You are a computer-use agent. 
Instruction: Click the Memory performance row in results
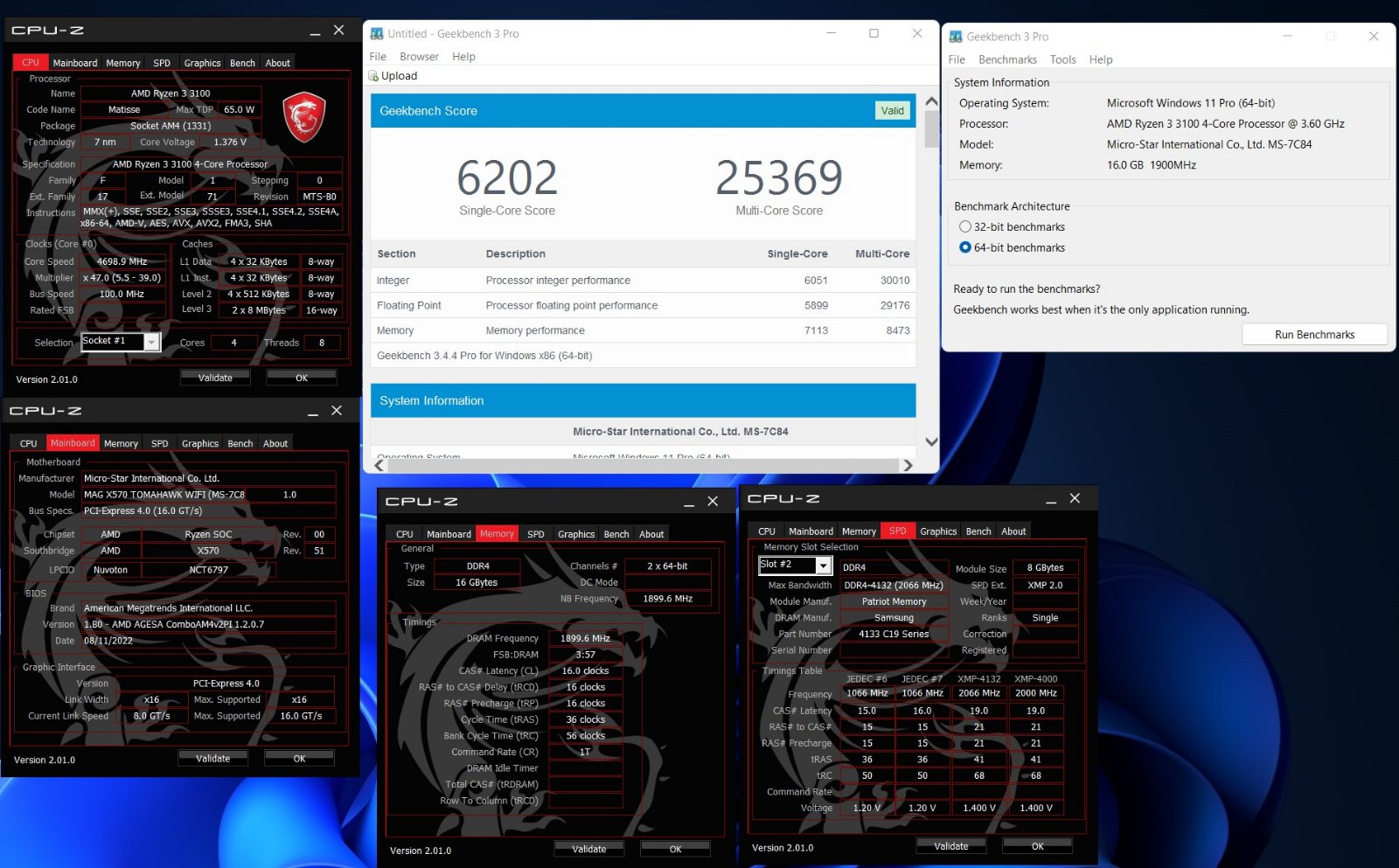(x=644, y=330)
